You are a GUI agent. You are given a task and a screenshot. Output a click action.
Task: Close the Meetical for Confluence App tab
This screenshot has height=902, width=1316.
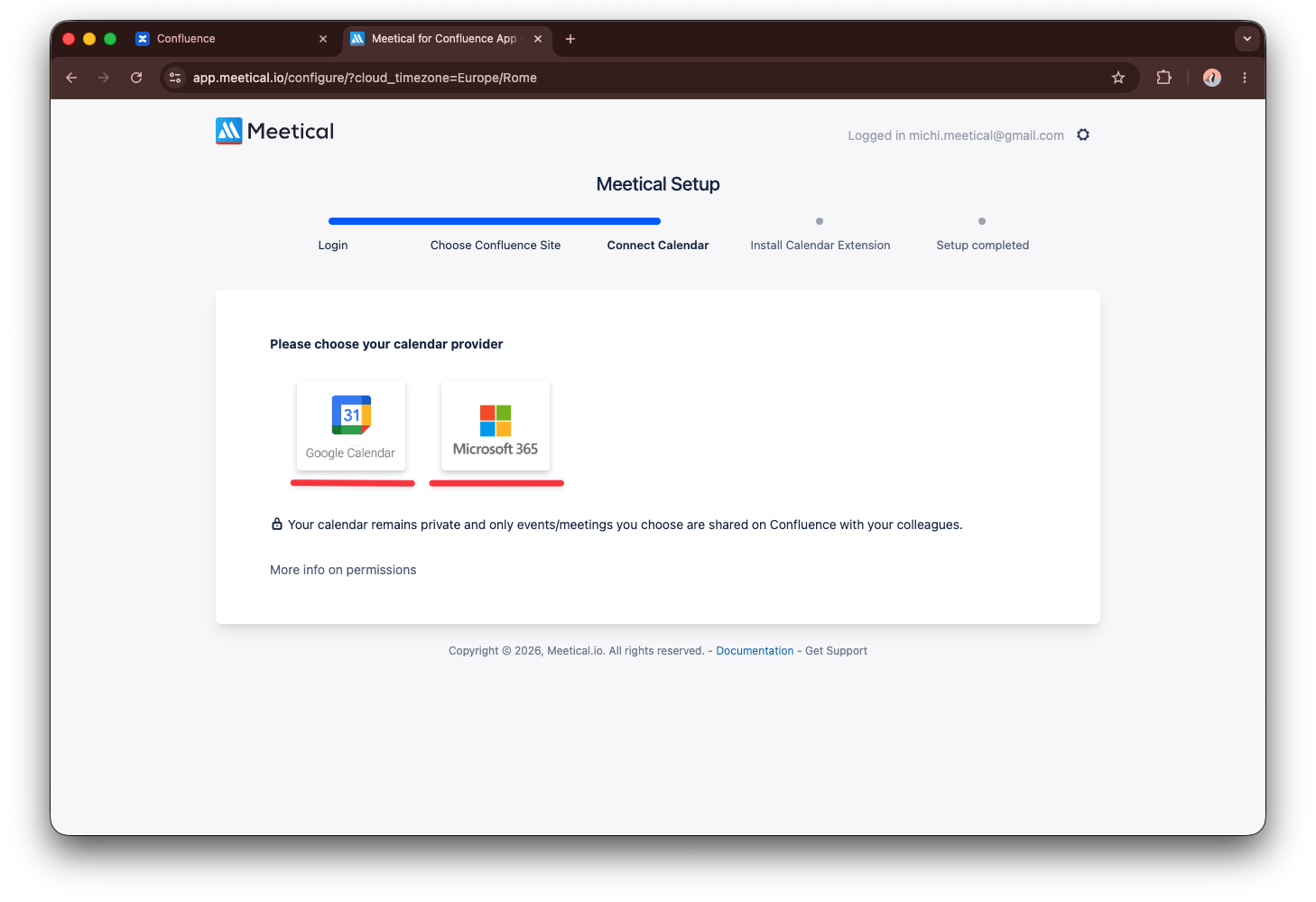(538, 39)
